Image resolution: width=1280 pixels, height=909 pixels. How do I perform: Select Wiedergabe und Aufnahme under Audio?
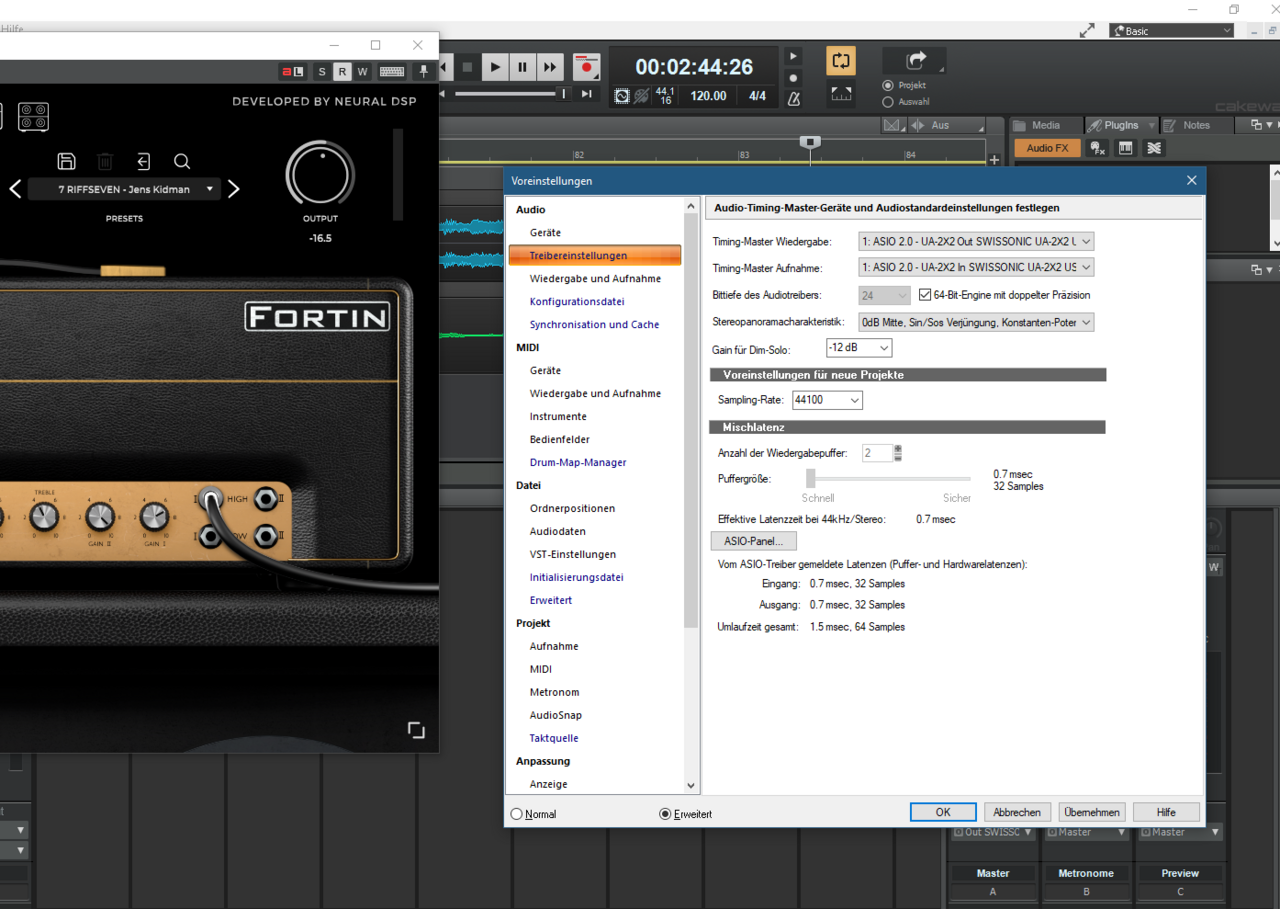(x=595, y=278)
